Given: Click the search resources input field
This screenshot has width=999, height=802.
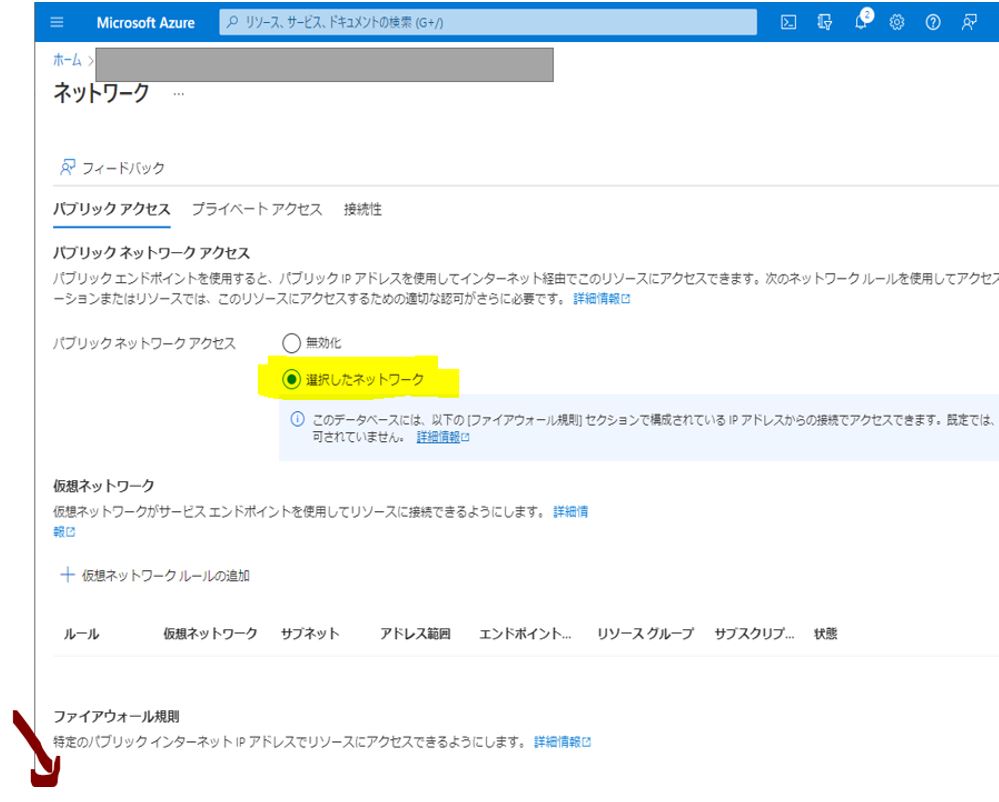Looking at the screenshot, I should (x=488, y=22).
